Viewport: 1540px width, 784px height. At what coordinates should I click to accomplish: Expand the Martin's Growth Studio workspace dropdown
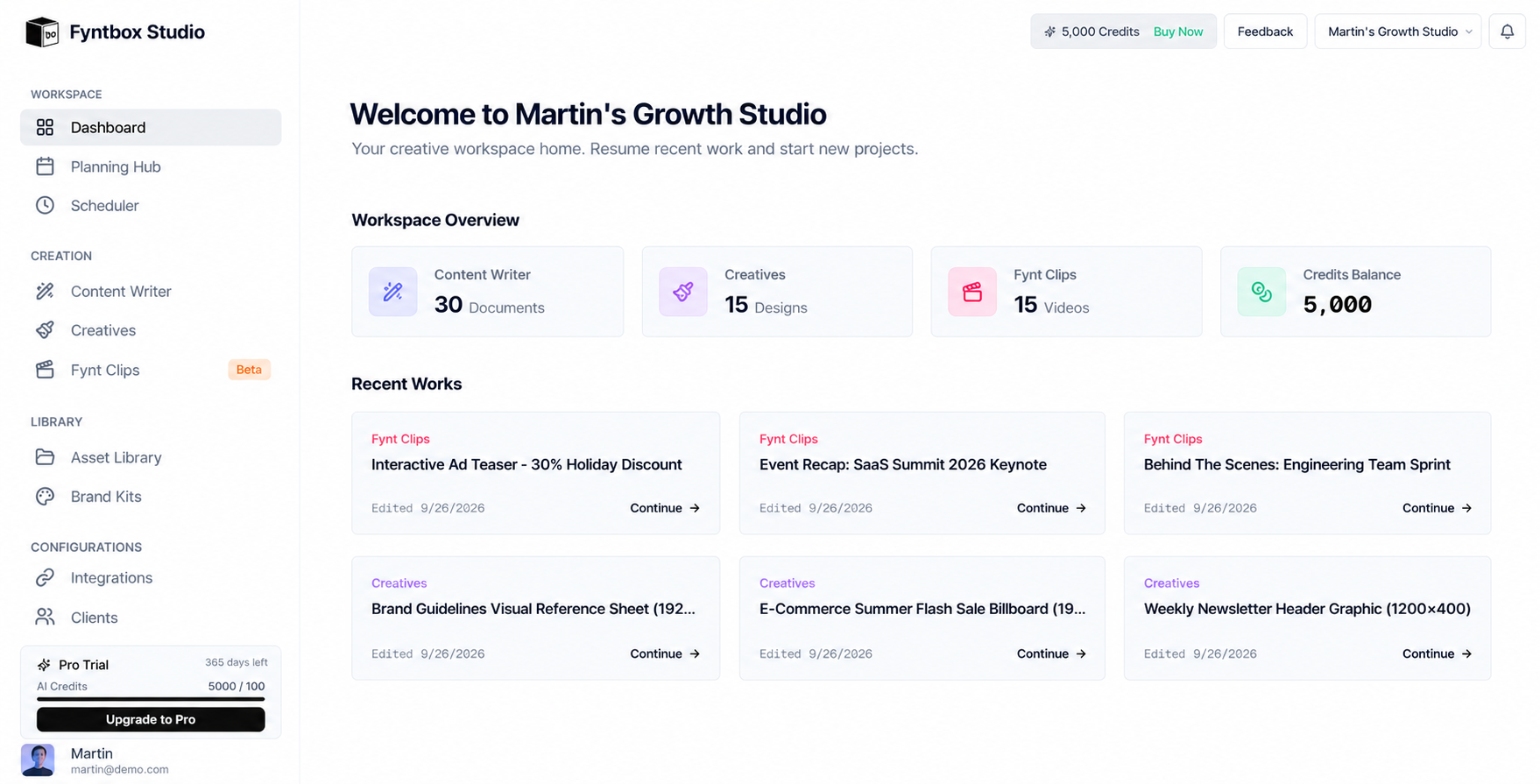tap(1397, 32)
